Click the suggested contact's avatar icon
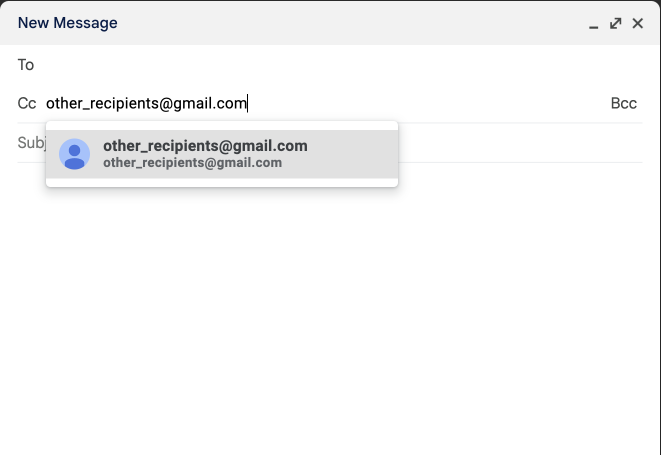661x455 pixels. tap(74, 154)
